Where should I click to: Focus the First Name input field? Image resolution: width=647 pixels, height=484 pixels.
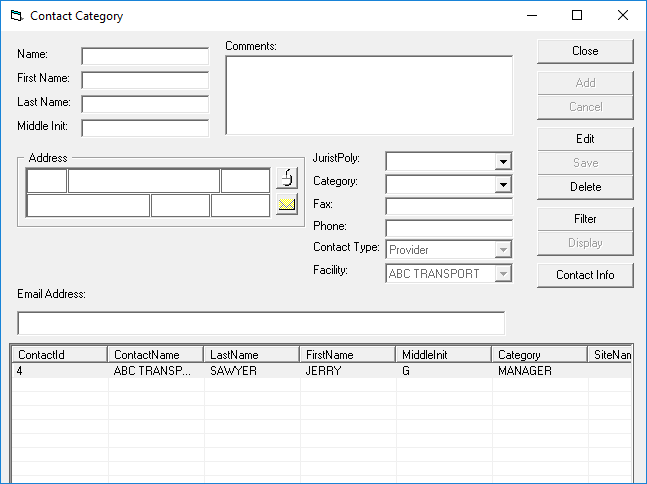point(145,80)
